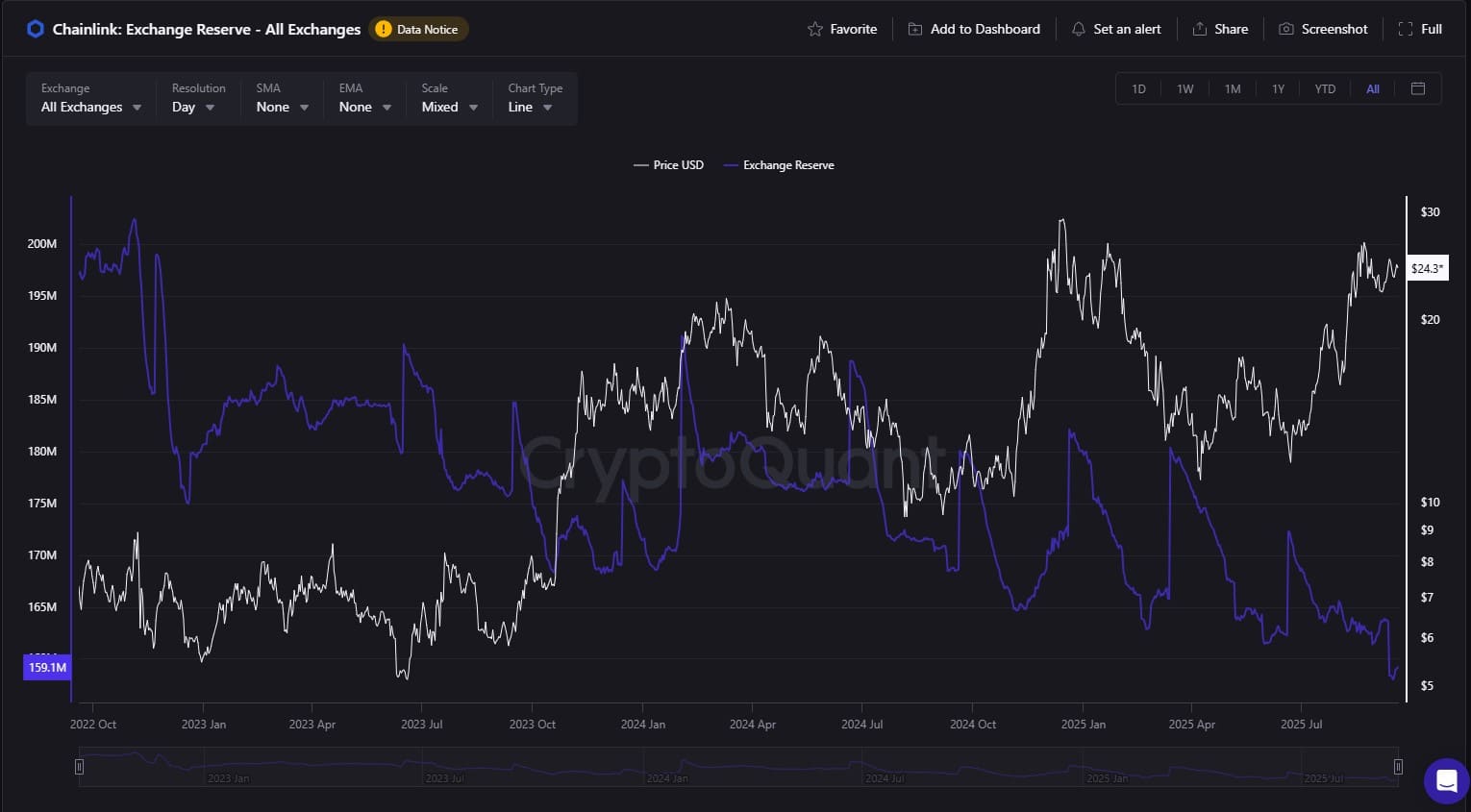Click the 185M left axis label
The height and width of the screenshot is (812, 1471).
(42, 400)
